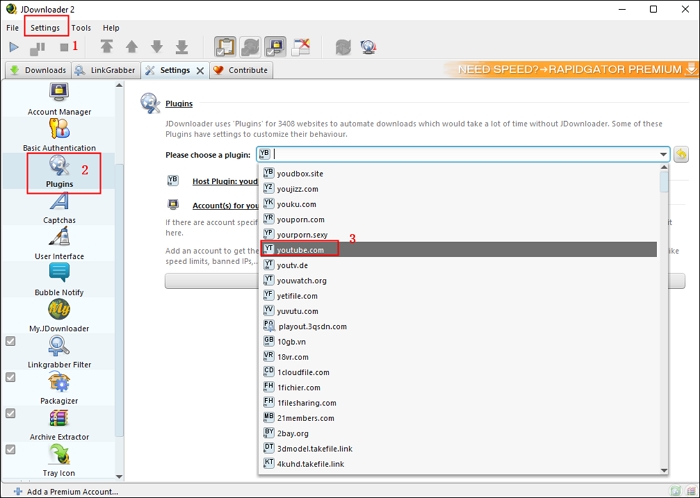This screenshot has width=700, height=498.
Task: Open Basic Authentication settings section
Action: (x=59, y=135)
